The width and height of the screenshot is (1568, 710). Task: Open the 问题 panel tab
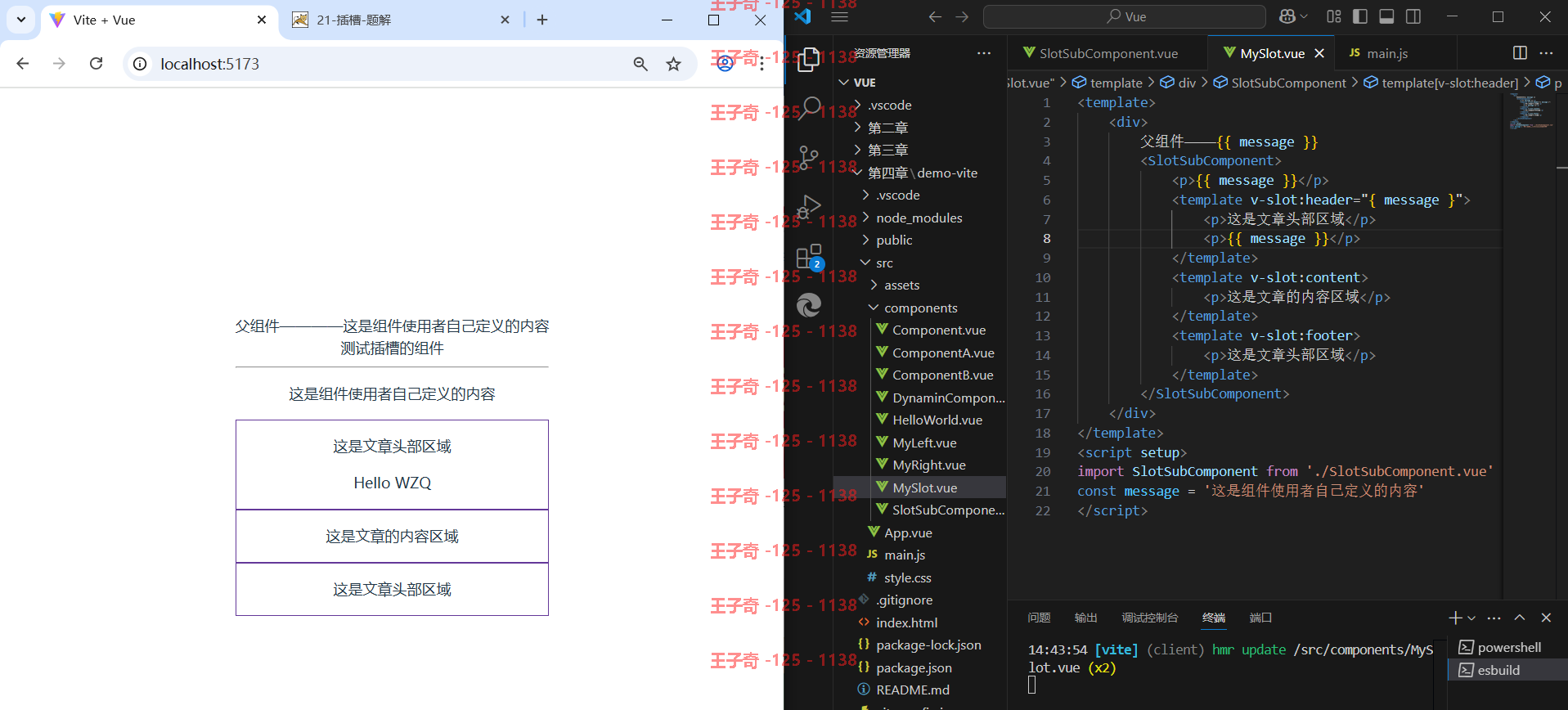[1039, 618]
